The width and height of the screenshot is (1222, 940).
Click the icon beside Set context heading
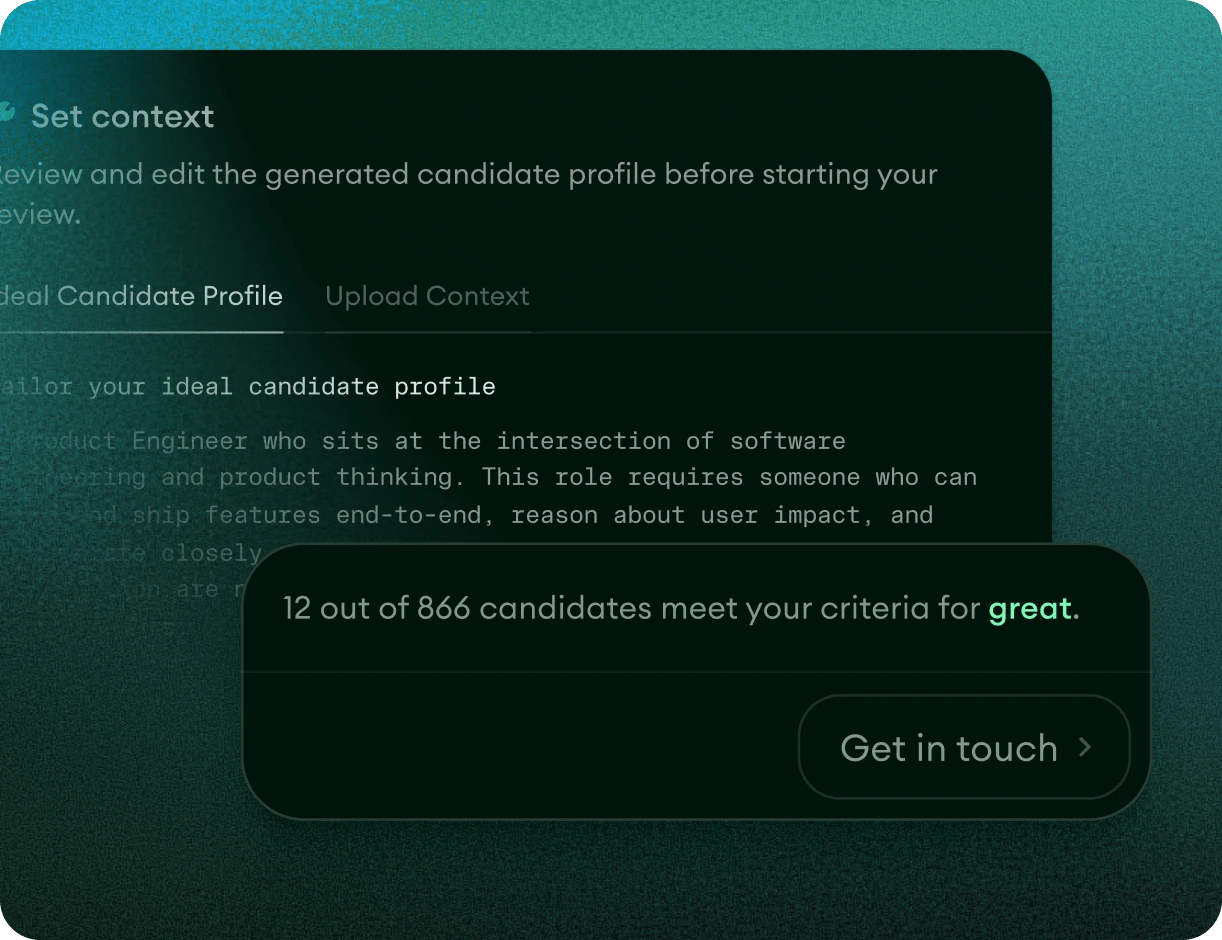(x=7, y=113)
